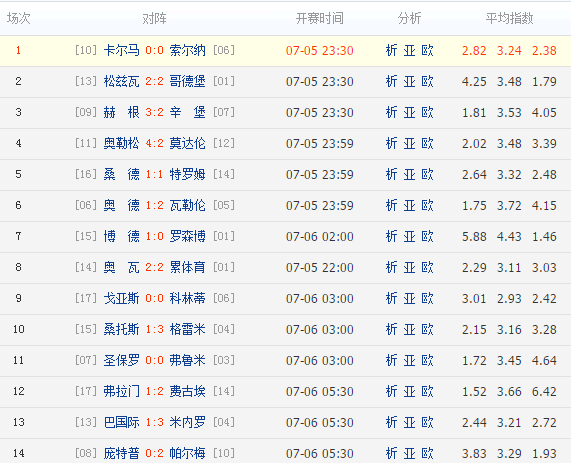Open 欧 European odds for match 3
The image size is (571, 463).
coord(428,112)
